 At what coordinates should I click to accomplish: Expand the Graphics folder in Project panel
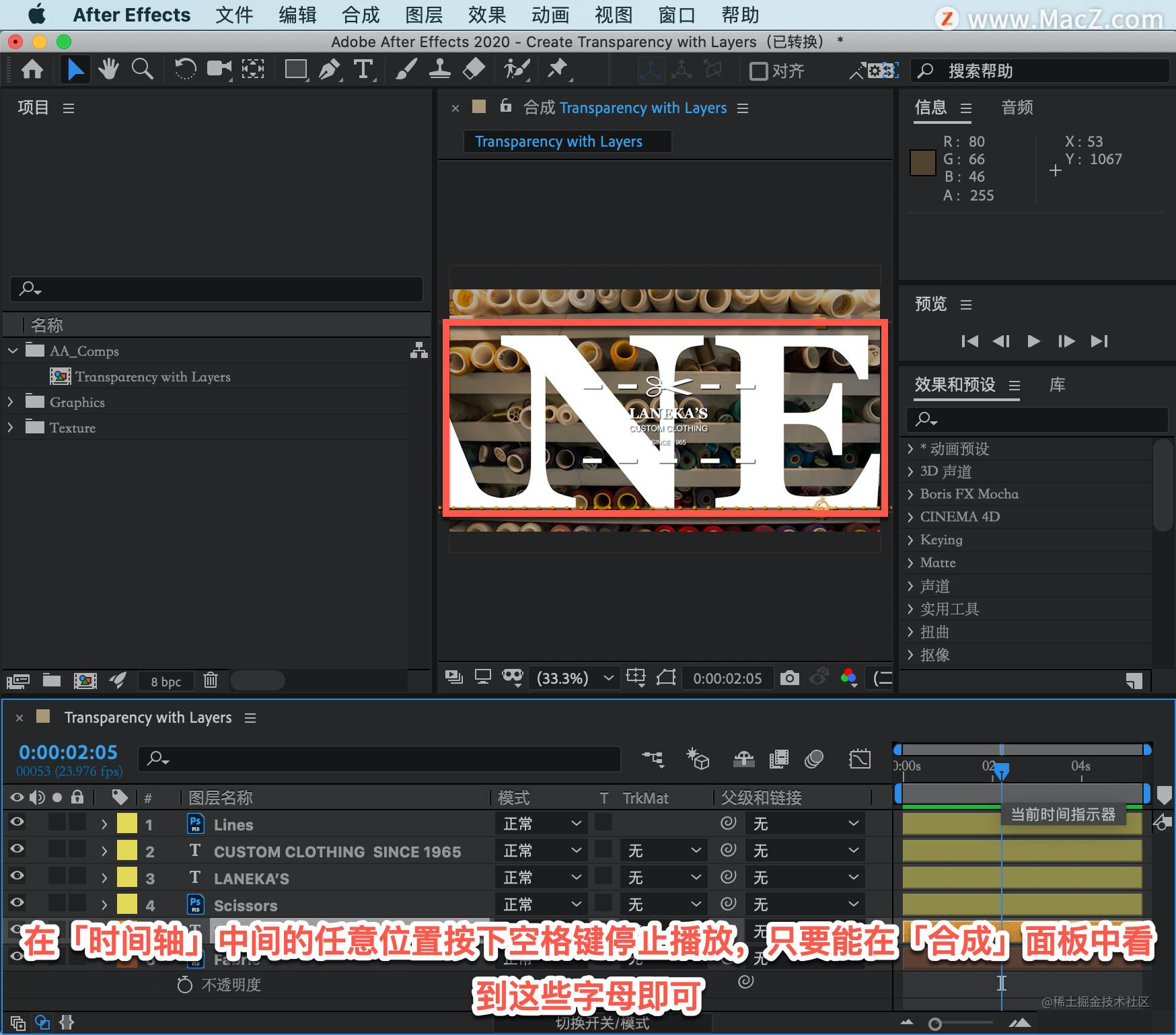pyautogui.click(x=11, y=402)
